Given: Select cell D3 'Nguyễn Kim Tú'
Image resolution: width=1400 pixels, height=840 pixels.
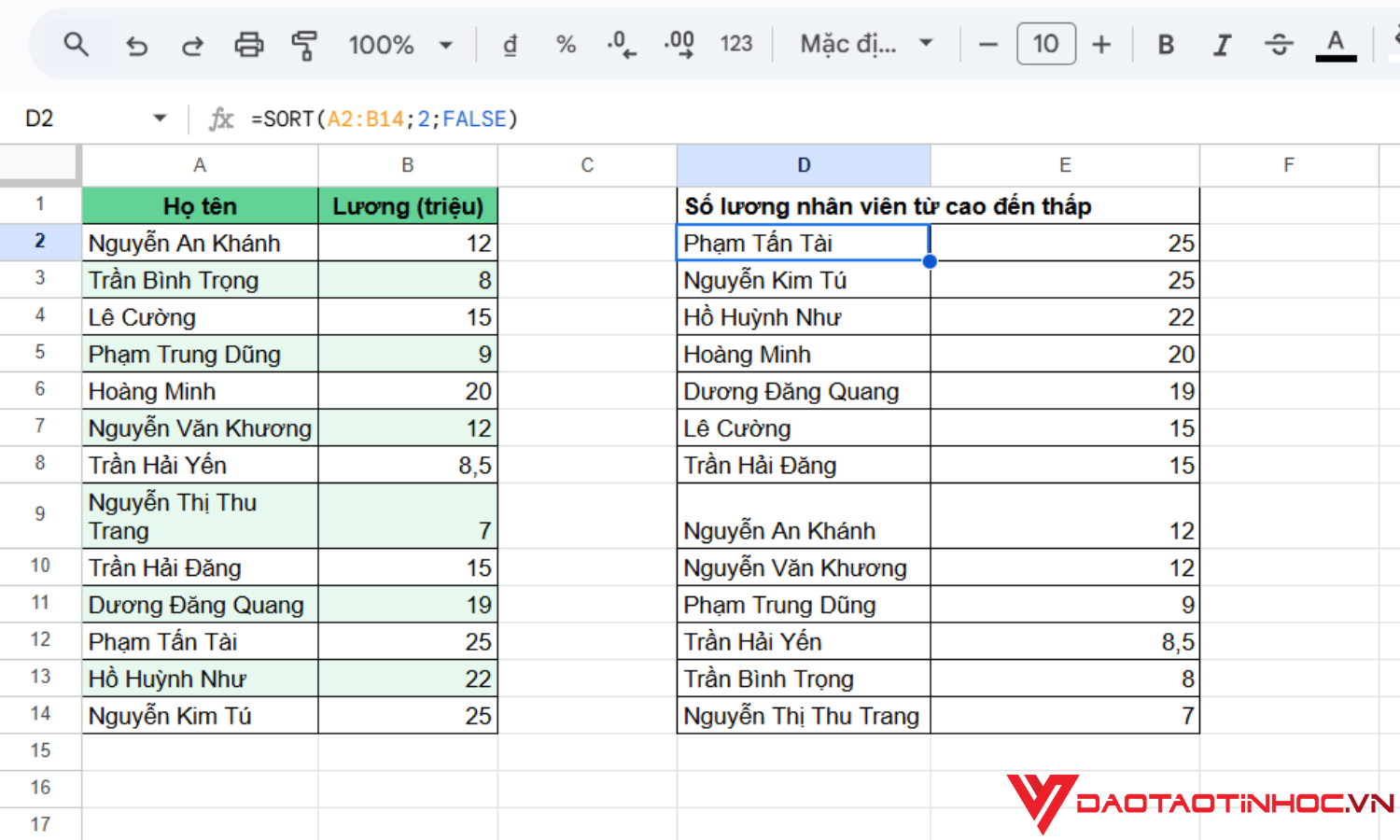Looking at the screenshot, I should (804, 280).
